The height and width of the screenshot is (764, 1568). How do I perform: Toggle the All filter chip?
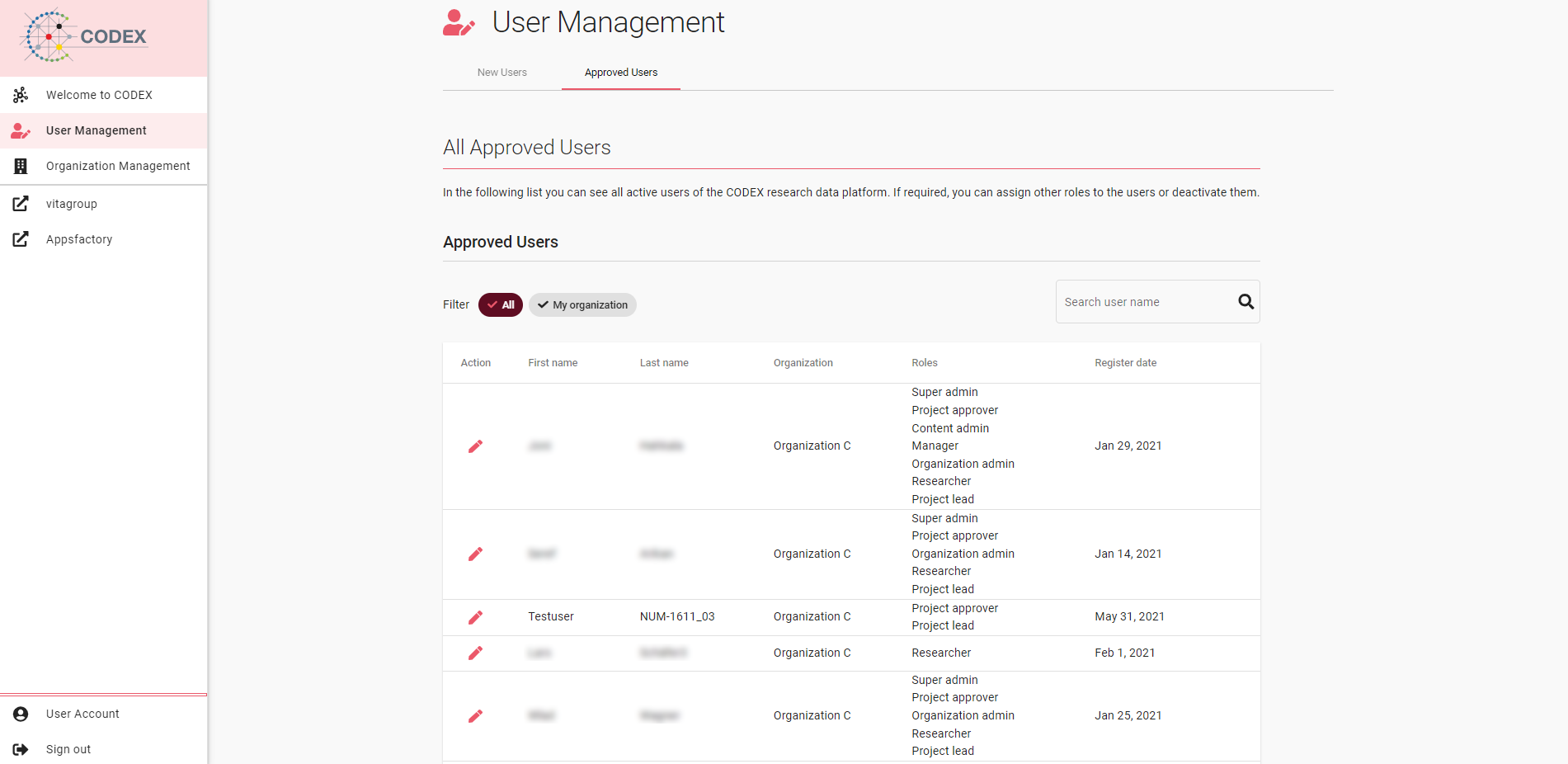click(500, 304)
